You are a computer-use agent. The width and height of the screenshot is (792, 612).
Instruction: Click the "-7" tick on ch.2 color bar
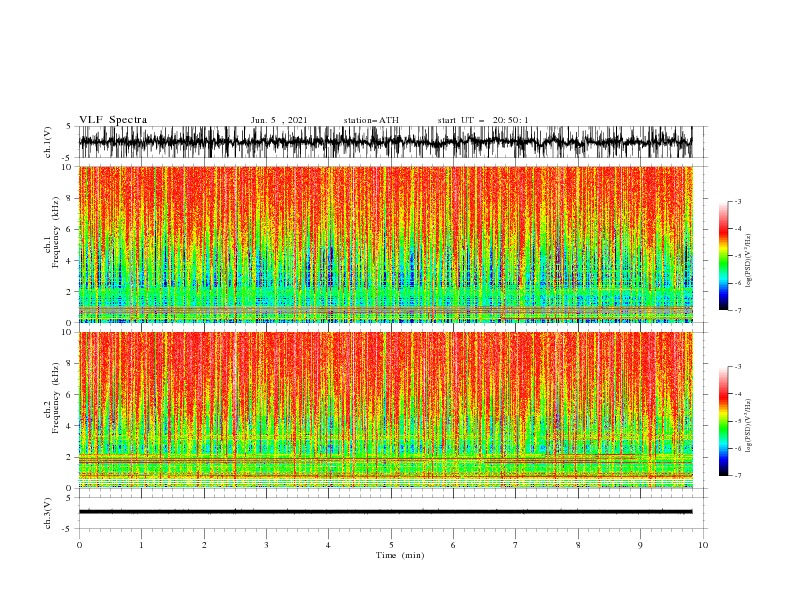click(738, 476)
